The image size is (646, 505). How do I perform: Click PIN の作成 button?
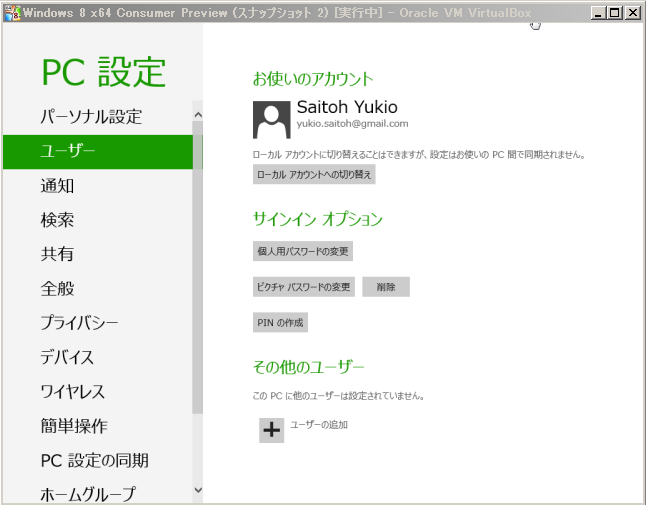point(281,322)
